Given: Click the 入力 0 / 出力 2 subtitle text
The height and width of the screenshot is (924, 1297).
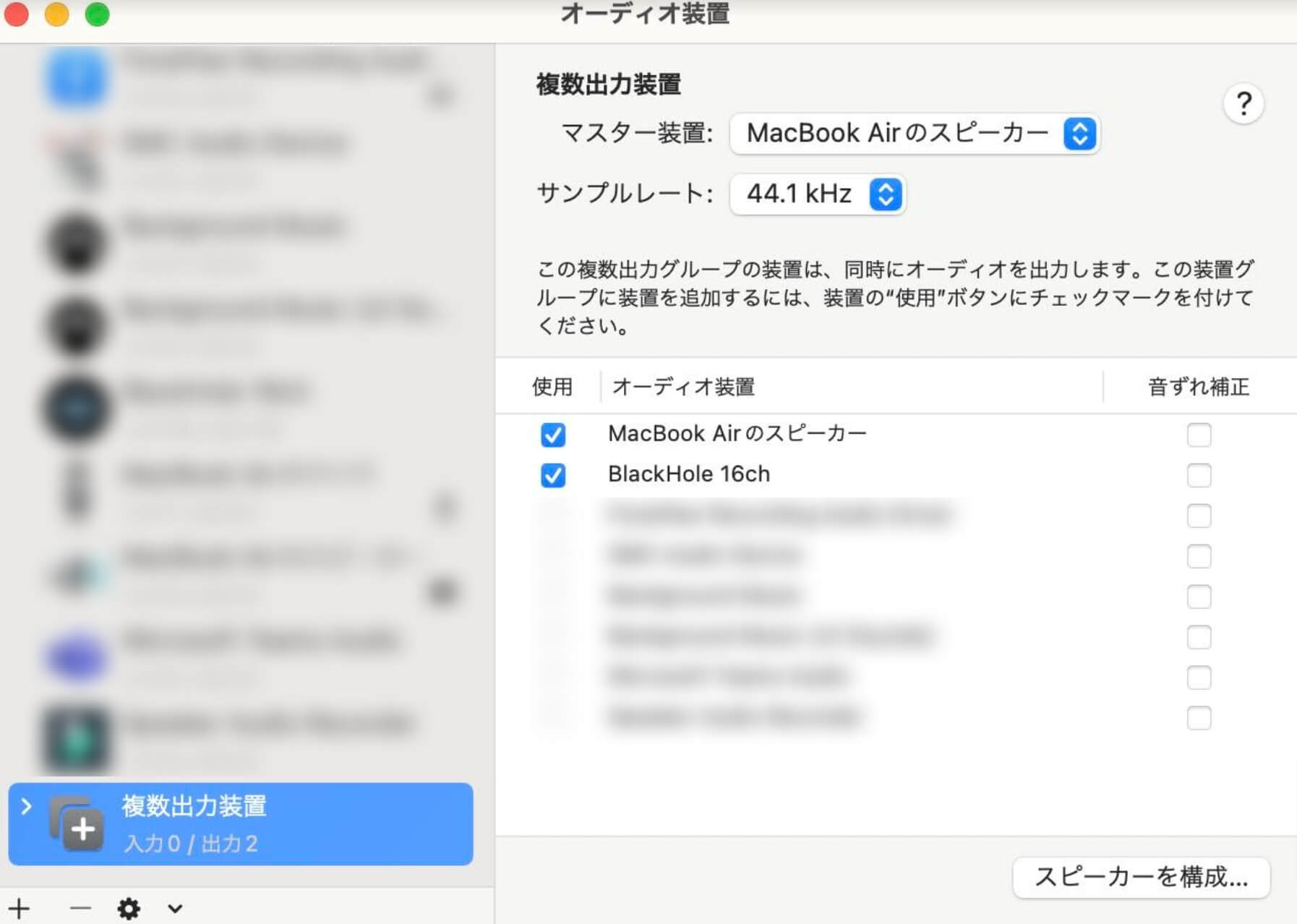Looking at the screenshot, I should tap(191, 844).
